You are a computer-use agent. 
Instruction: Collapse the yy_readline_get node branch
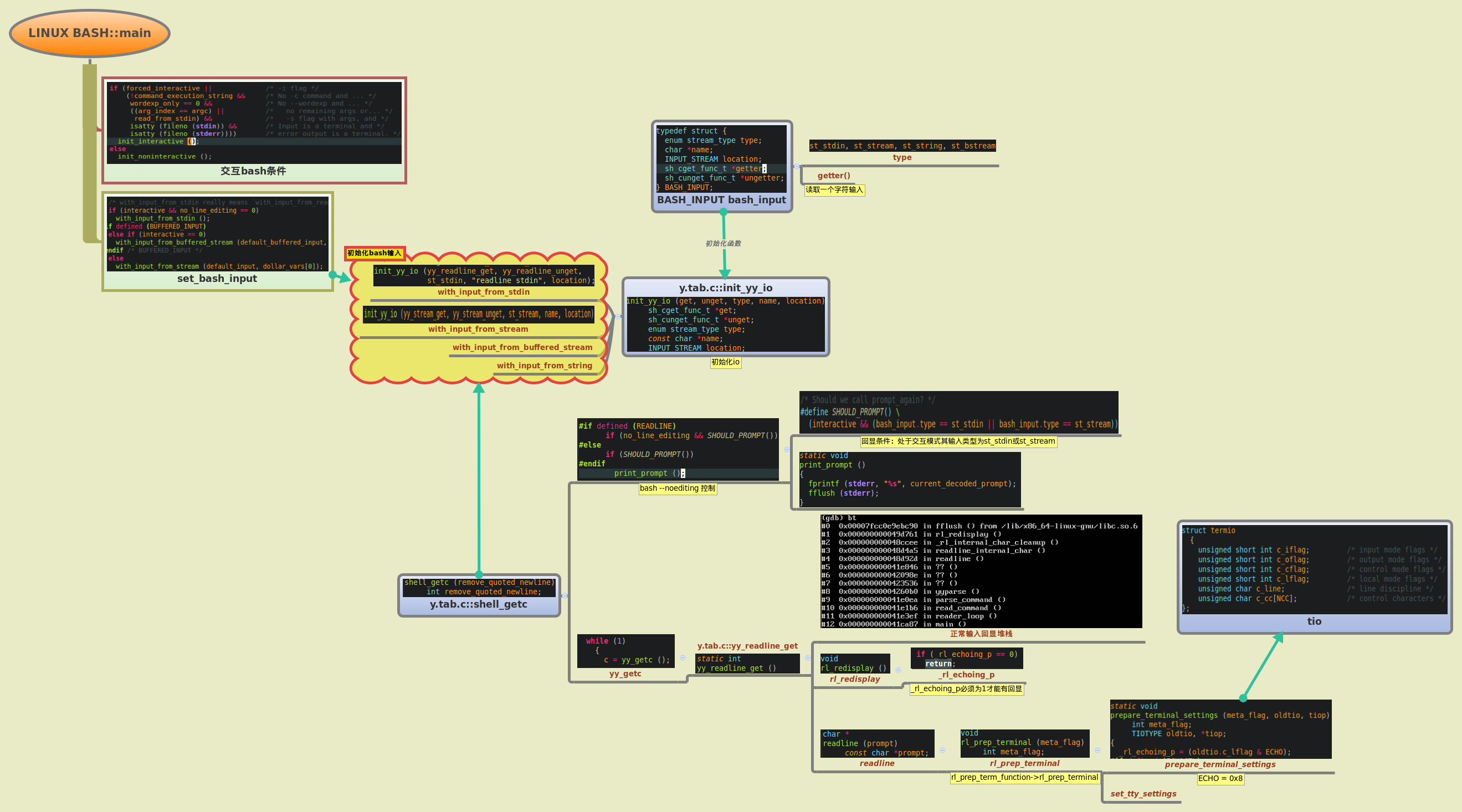click(808, 658)
